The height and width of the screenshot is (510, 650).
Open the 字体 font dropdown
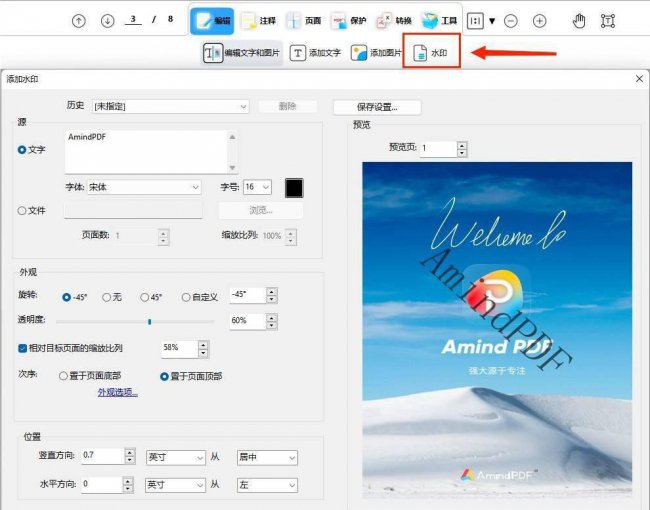click(x=144, y=187)
